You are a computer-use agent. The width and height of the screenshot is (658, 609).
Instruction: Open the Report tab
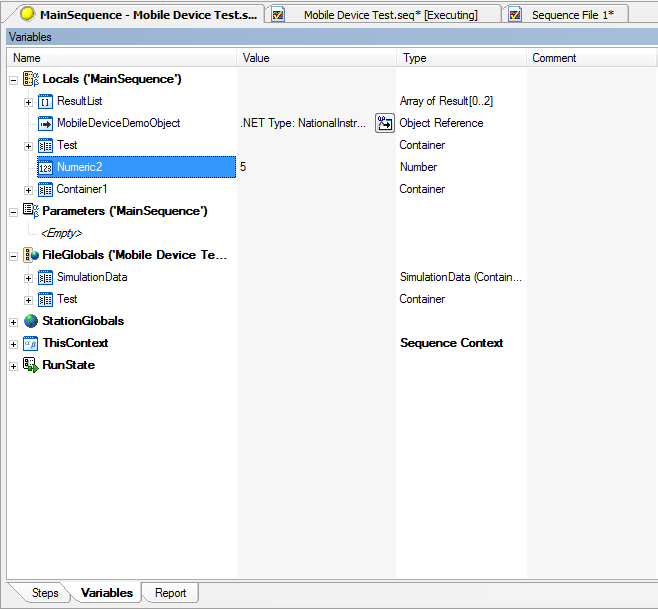[x=170, y=593]
